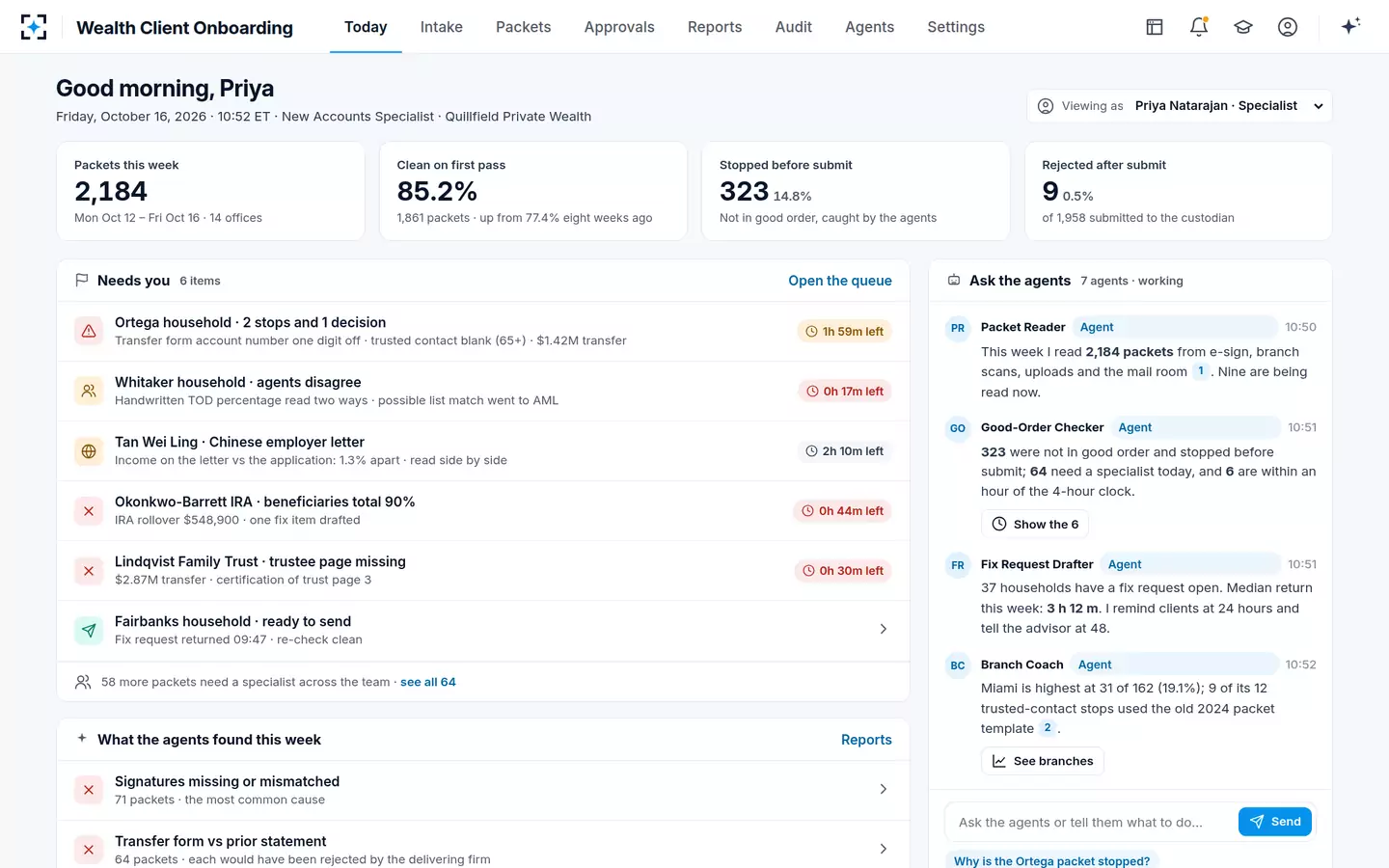The image size is (1389, 868).
Task: Open citation 2 in Branch Coach message
Action: [x=1048, y=728]
